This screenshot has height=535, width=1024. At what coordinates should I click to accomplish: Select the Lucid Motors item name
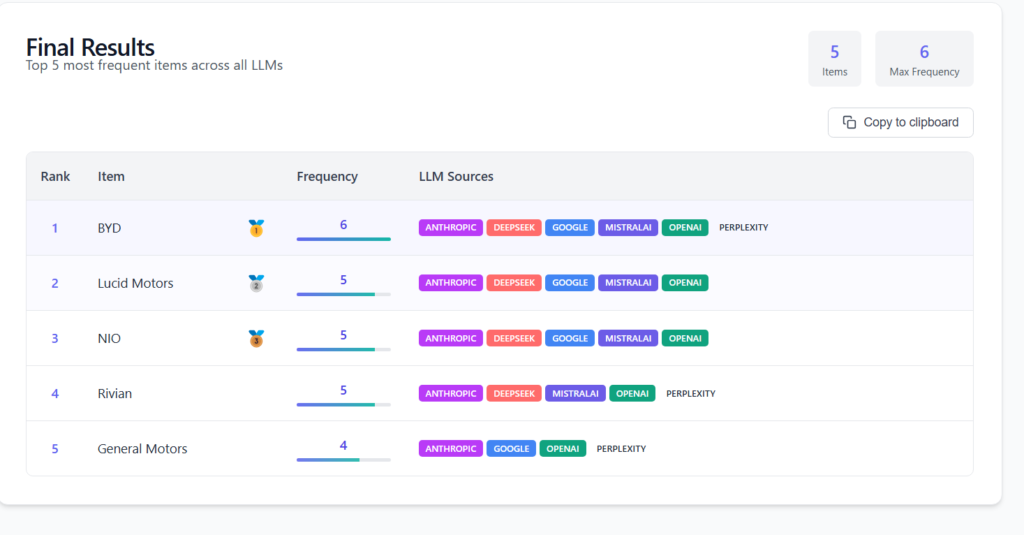[x=135, y=283]
